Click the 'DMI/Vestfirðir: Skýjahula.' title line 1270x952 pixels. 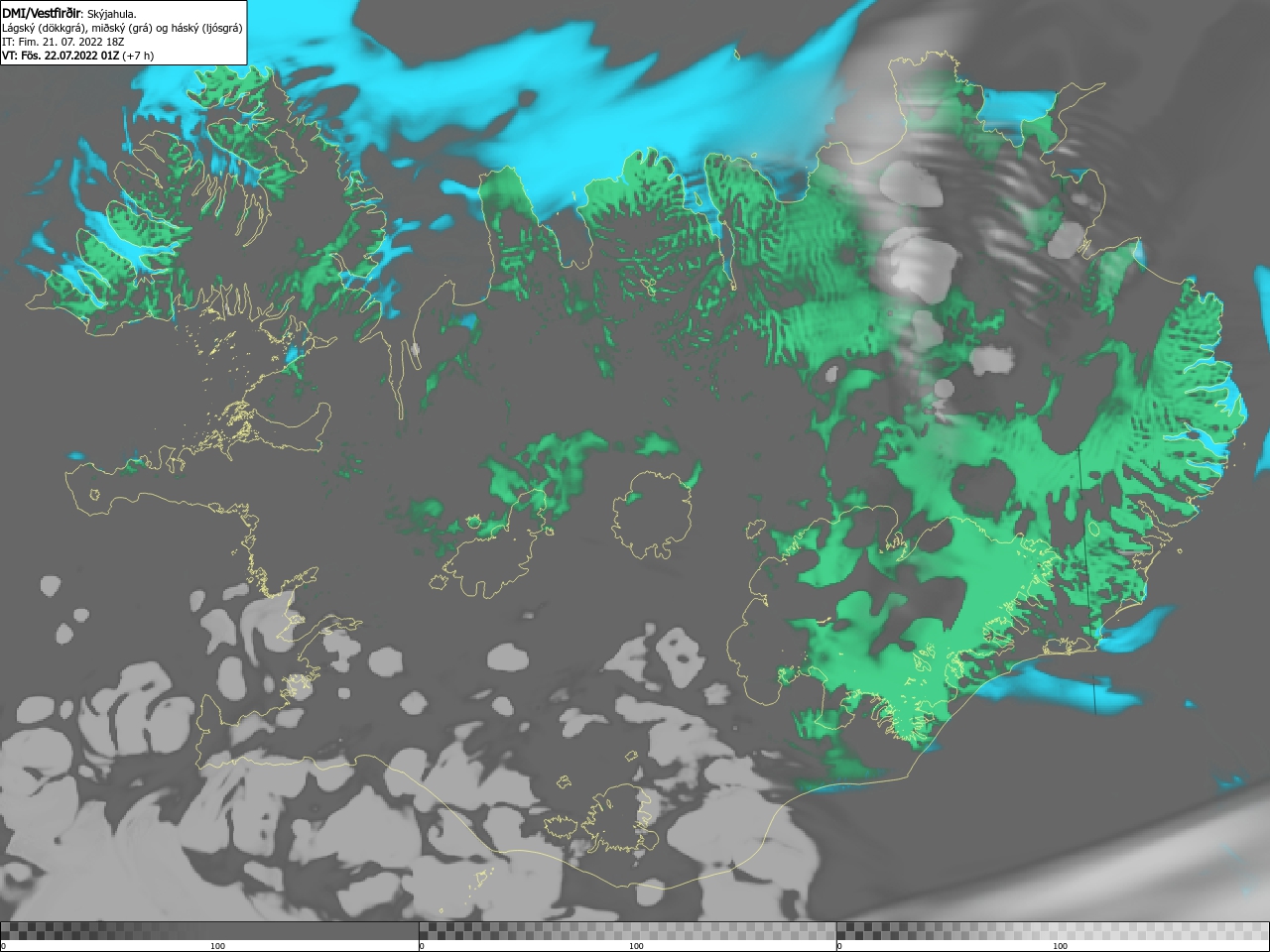tap(69, 13)
